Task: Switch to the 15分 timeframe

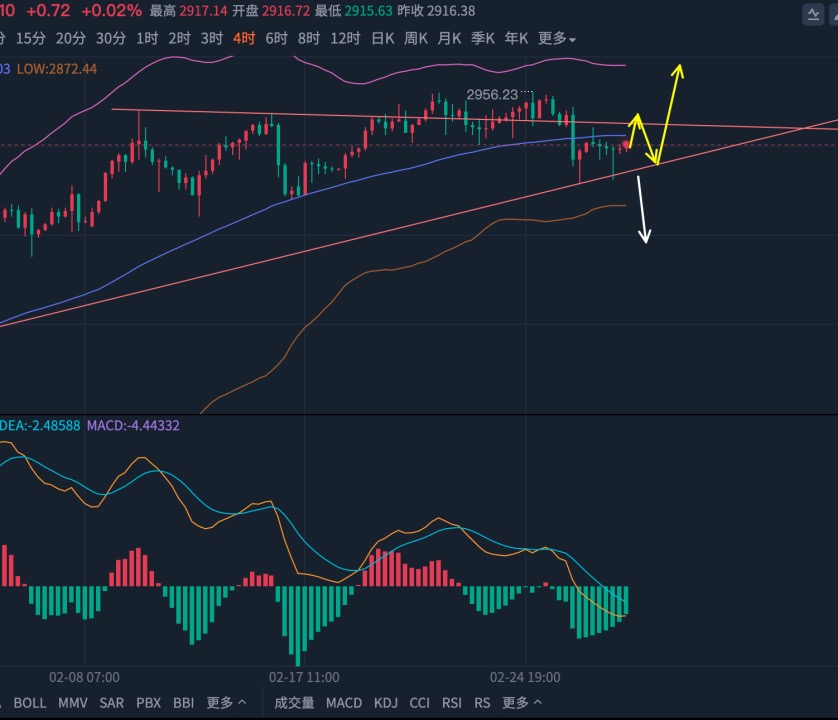Action: tap(30, 38)
